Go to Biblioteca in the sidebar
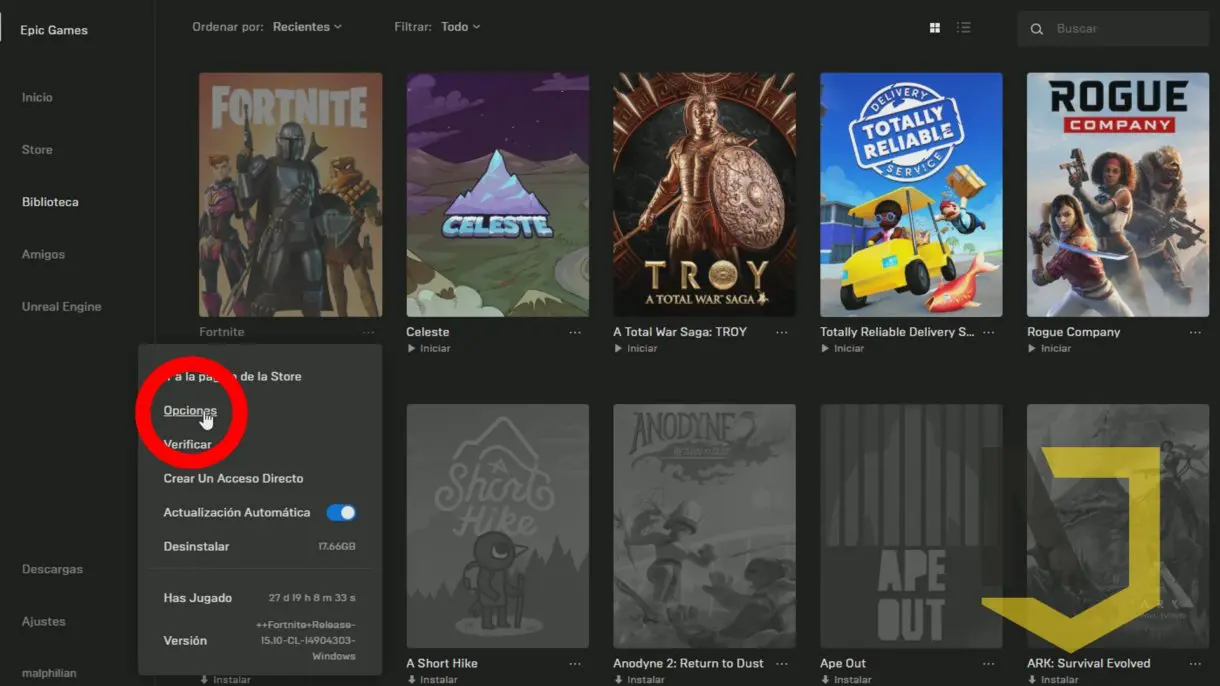This screenshot has height=686, width=1220. [50, 202]
